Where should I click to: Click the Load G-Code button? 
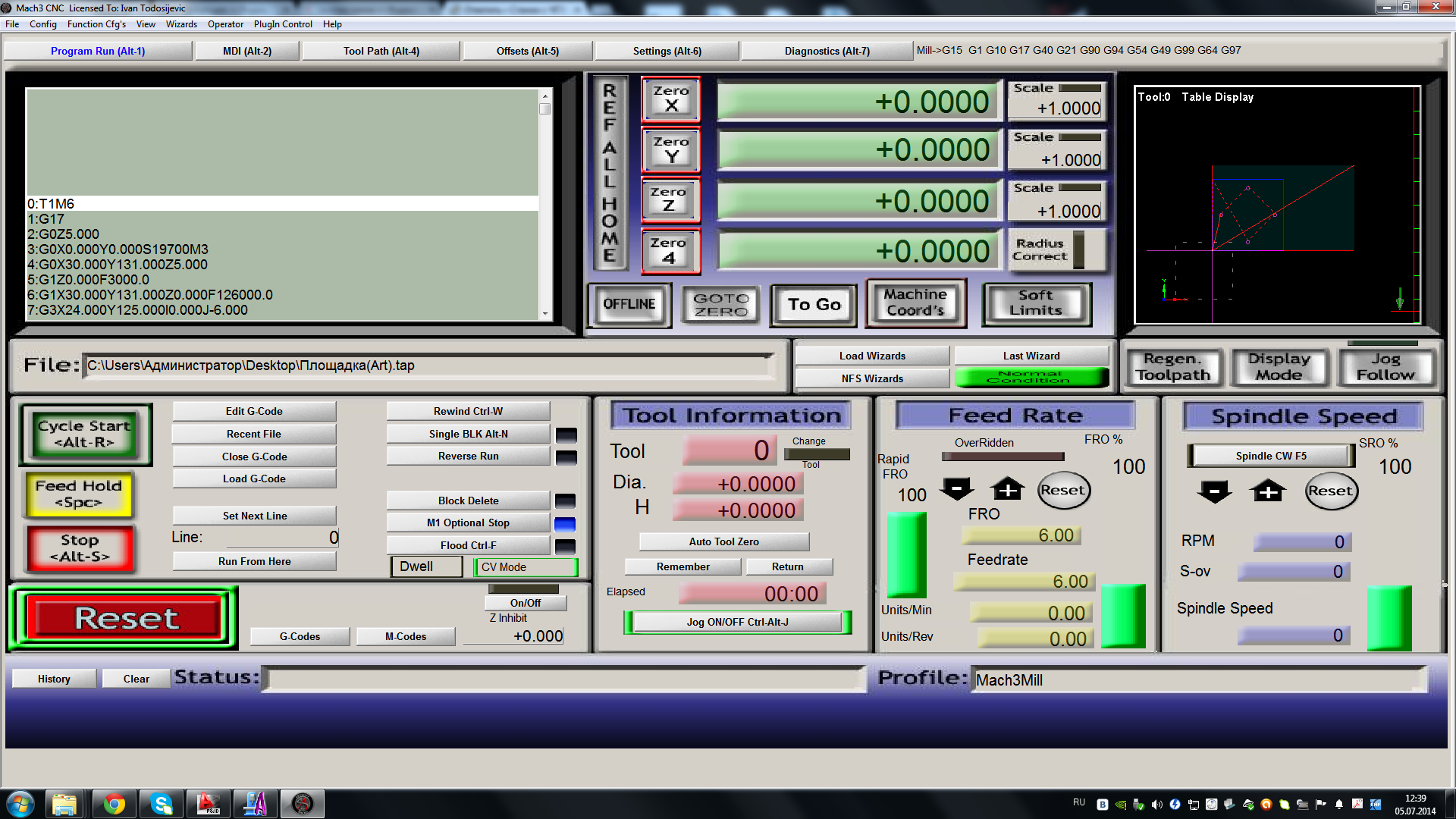click(254, 479)
